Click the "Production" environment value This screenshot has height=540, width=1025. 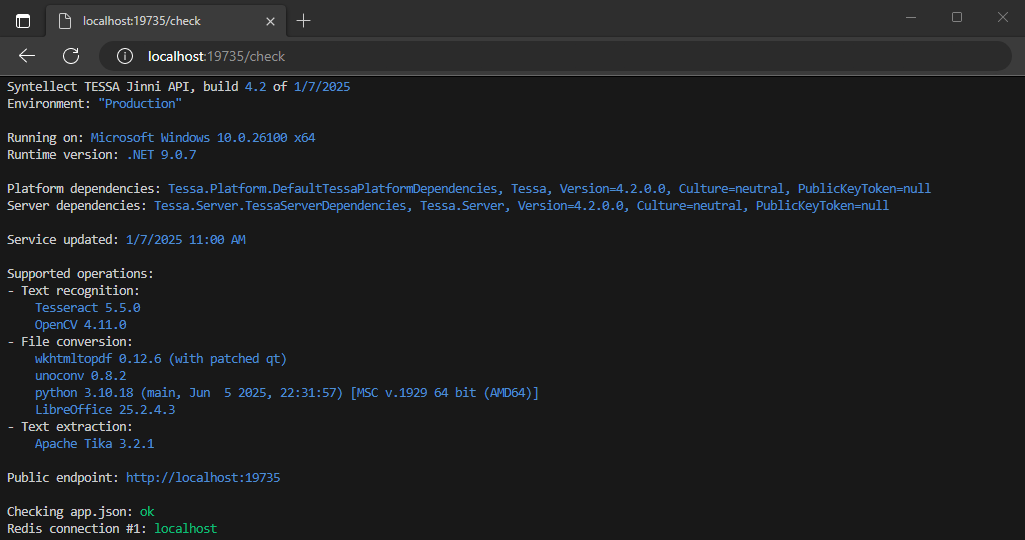coord(140,104)
